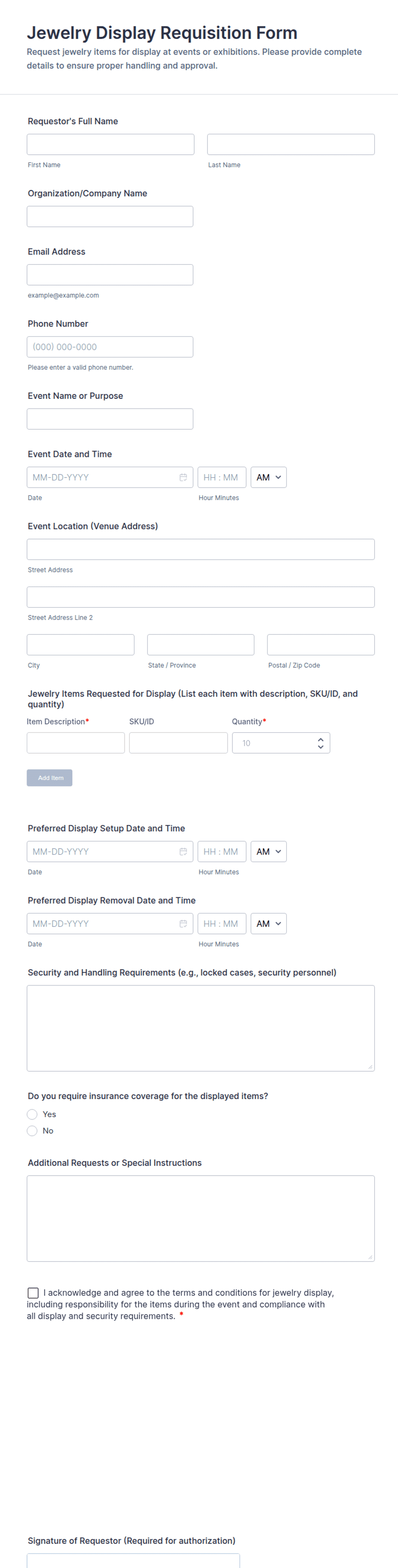Open AM/PM dropdown for Event Time
This screenshot has height=1568, width=398.
(268, 477)
